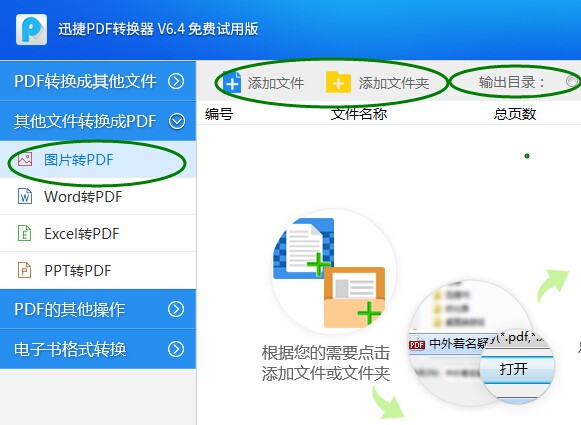581x425 pixels.
Task: Select the Excel转PDF menu entry
Action: point(98,233)
